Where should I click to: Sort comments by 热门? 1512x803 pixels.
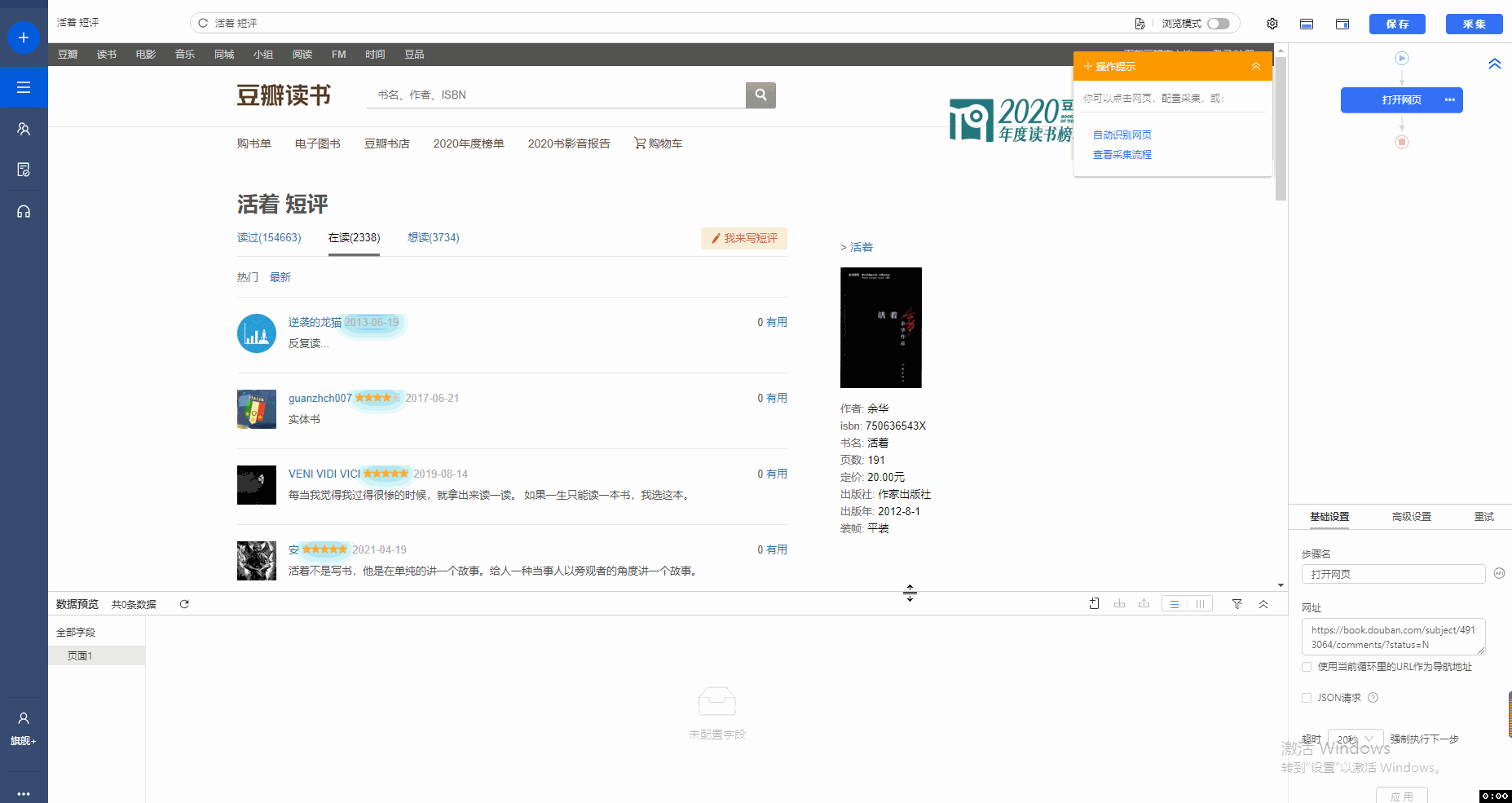click(248, 278)
